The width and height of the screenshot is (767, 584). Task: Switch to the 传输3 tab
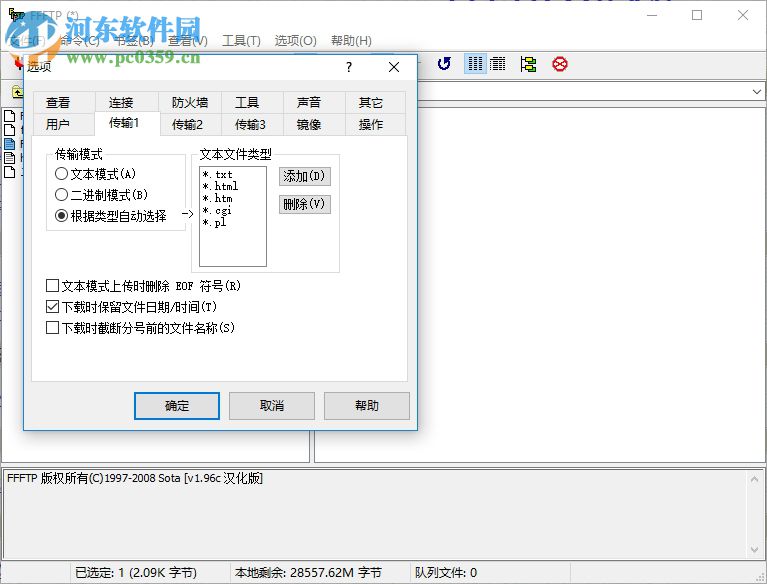(250, 125)
